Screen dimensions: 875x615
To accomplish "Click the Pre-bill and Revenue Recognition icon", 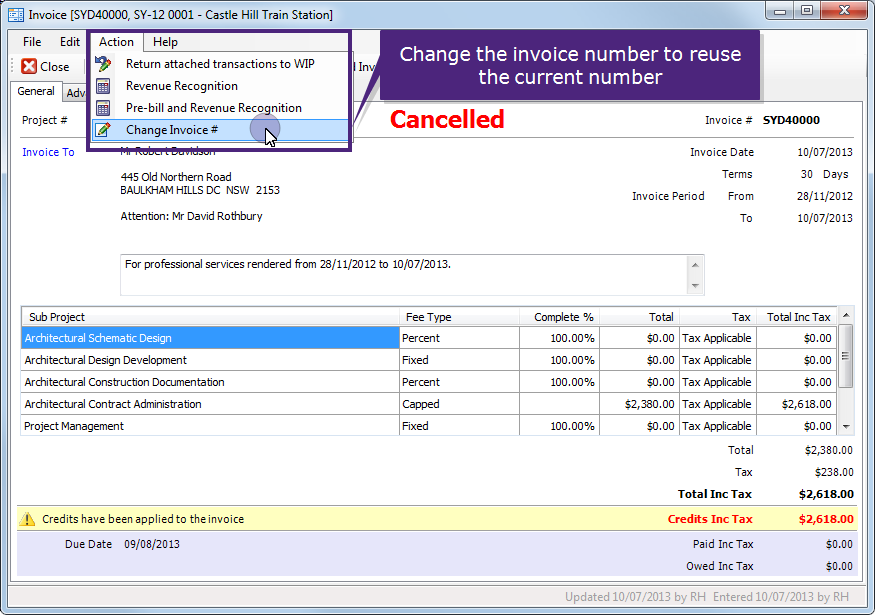I will [x=100, y=107].
